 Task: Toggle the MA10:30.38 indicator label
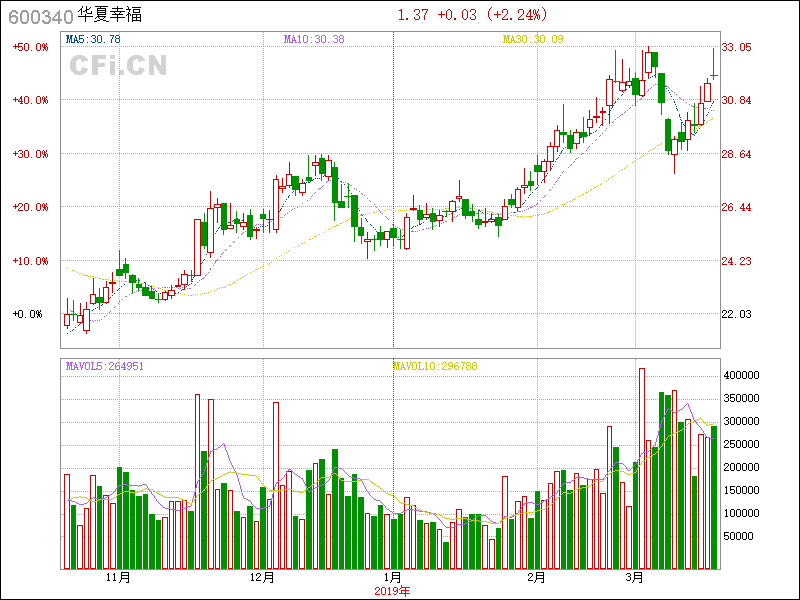pos(314,39)
